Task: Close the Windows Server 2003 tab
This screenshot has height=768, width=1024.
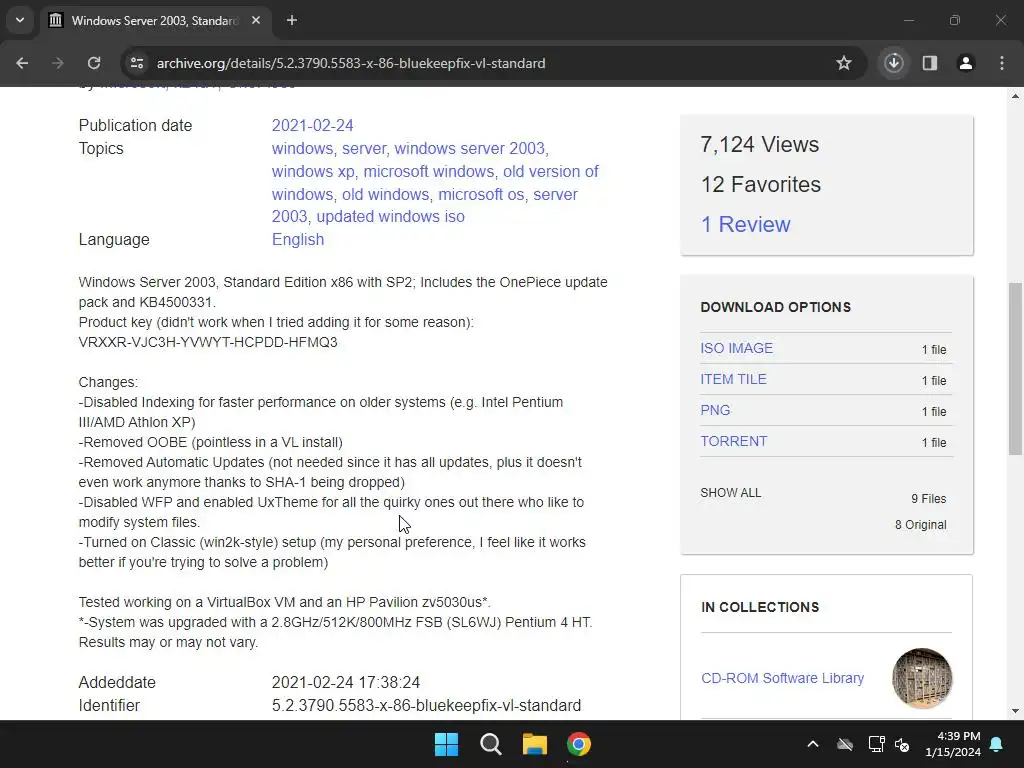Action: (x=256, y=20)
